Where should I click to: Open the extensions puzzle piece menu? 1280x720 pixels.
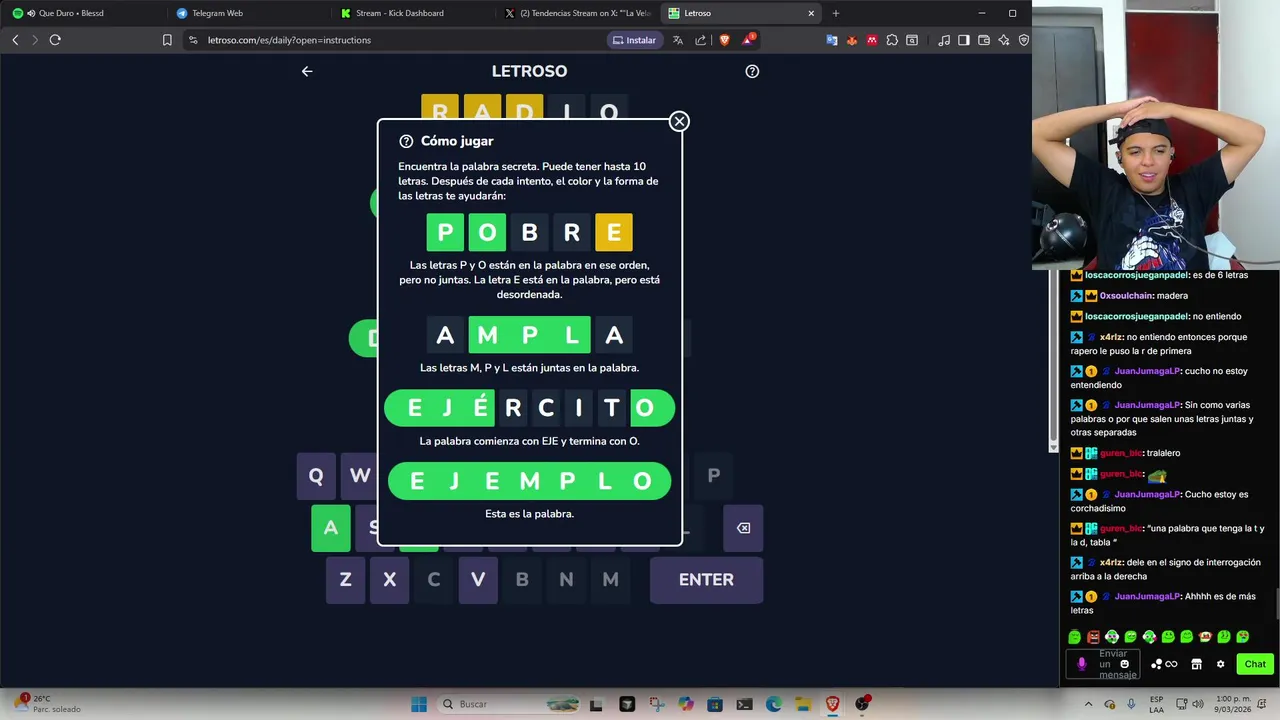point(892,40)
